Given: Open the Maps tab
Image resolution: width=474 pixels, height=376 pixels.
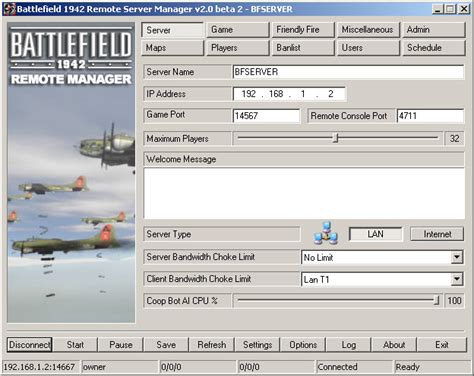Looking at the screenshot, I should pos(172,48).
